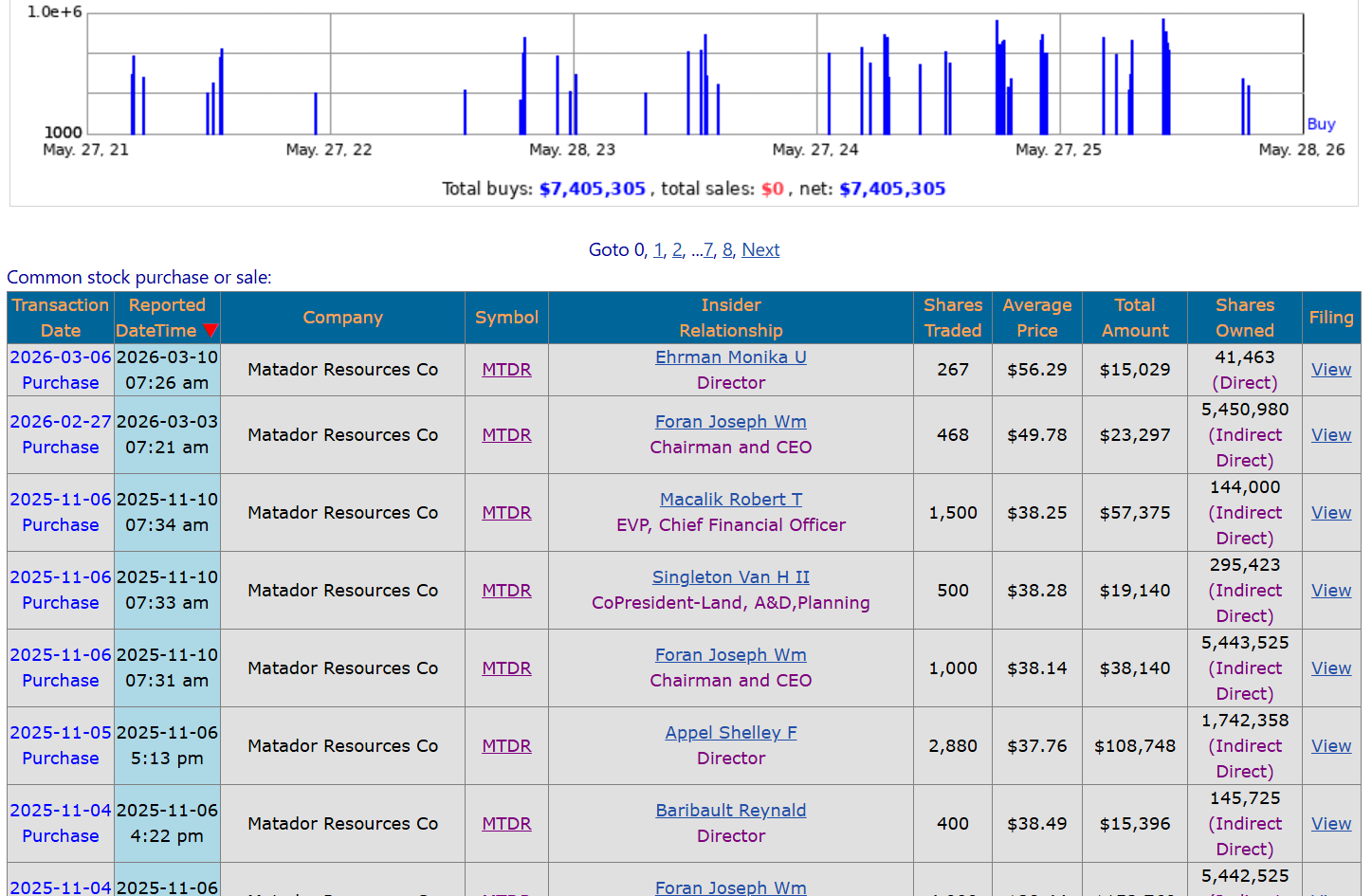
Task: Click CoPresident-Land, A&D,Planning relationship text
Action: click(x=731, y=602)
